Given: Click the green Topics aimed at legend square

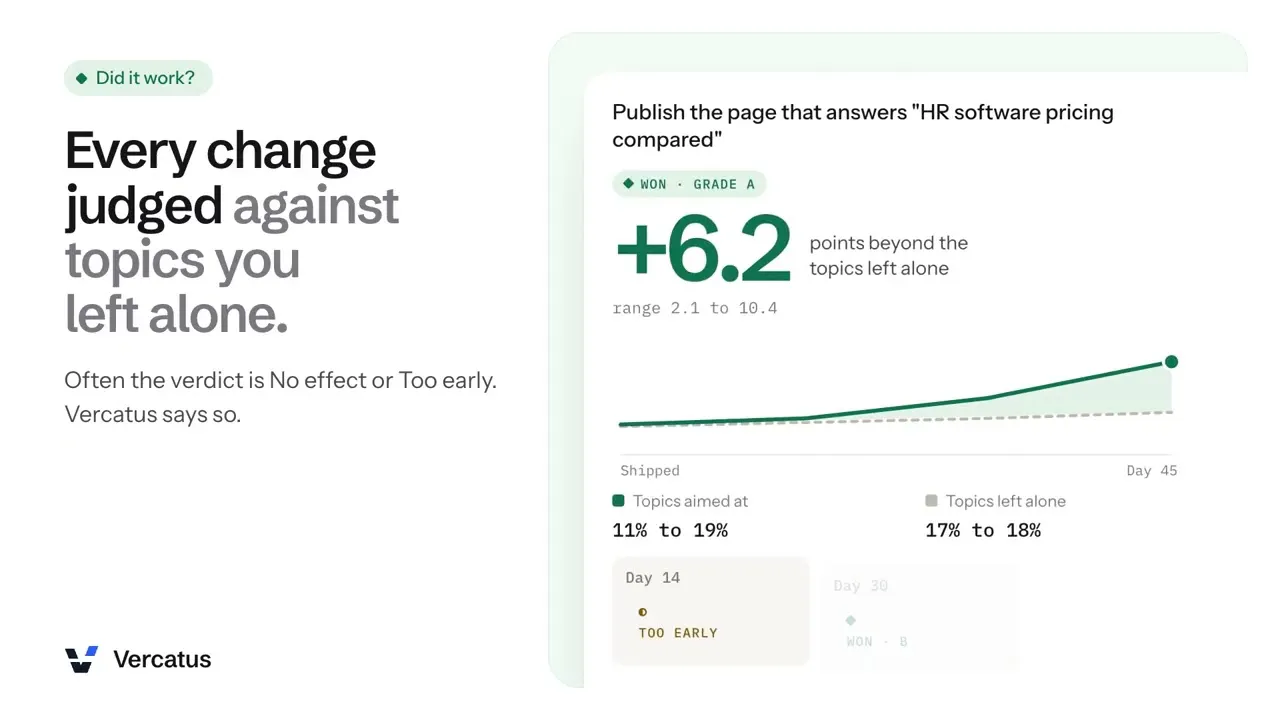Looking at the screenshot, I should 619,501.
